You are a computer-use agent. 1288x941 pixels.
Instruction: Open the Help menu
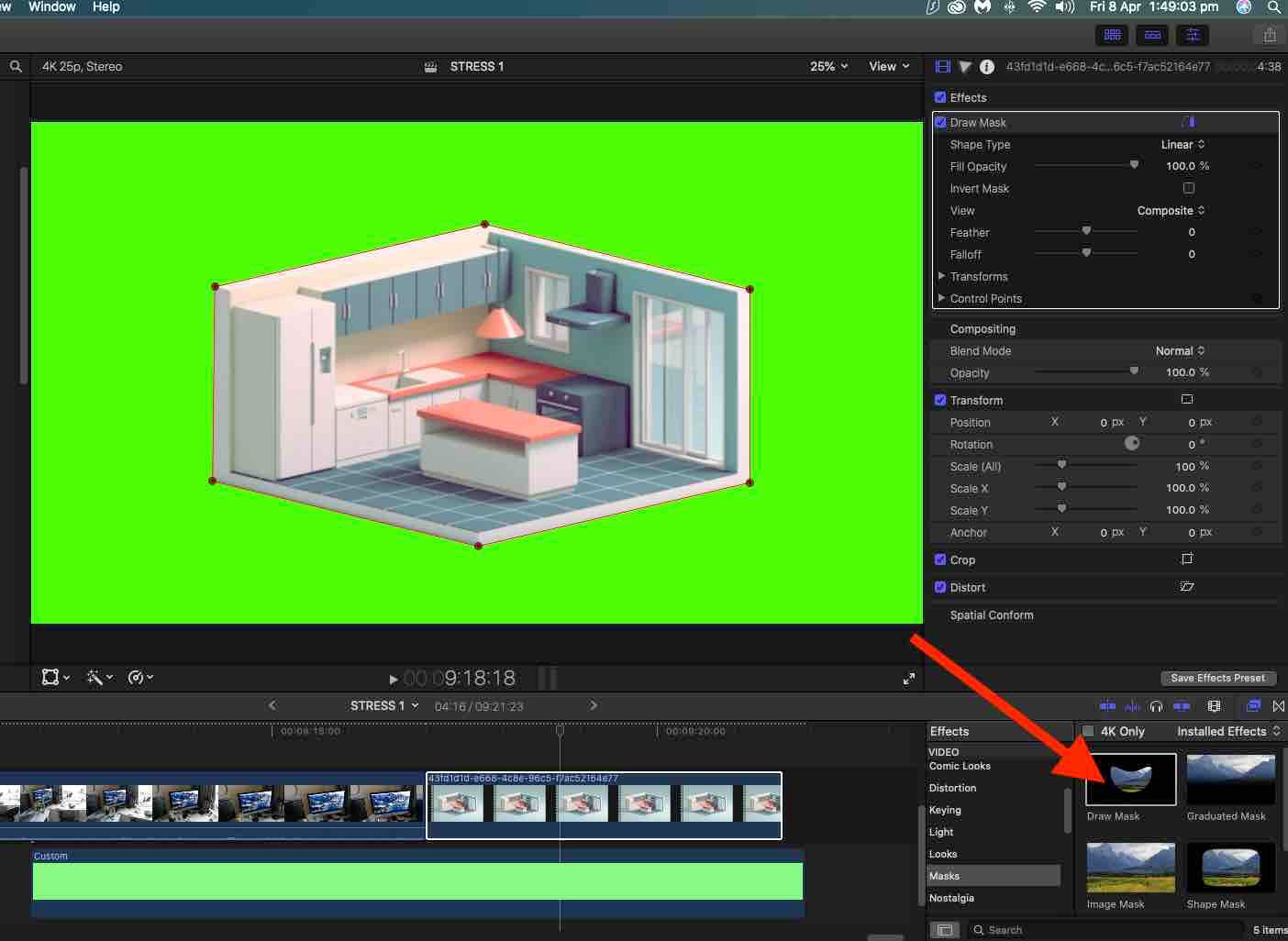(x=105, y=7)
